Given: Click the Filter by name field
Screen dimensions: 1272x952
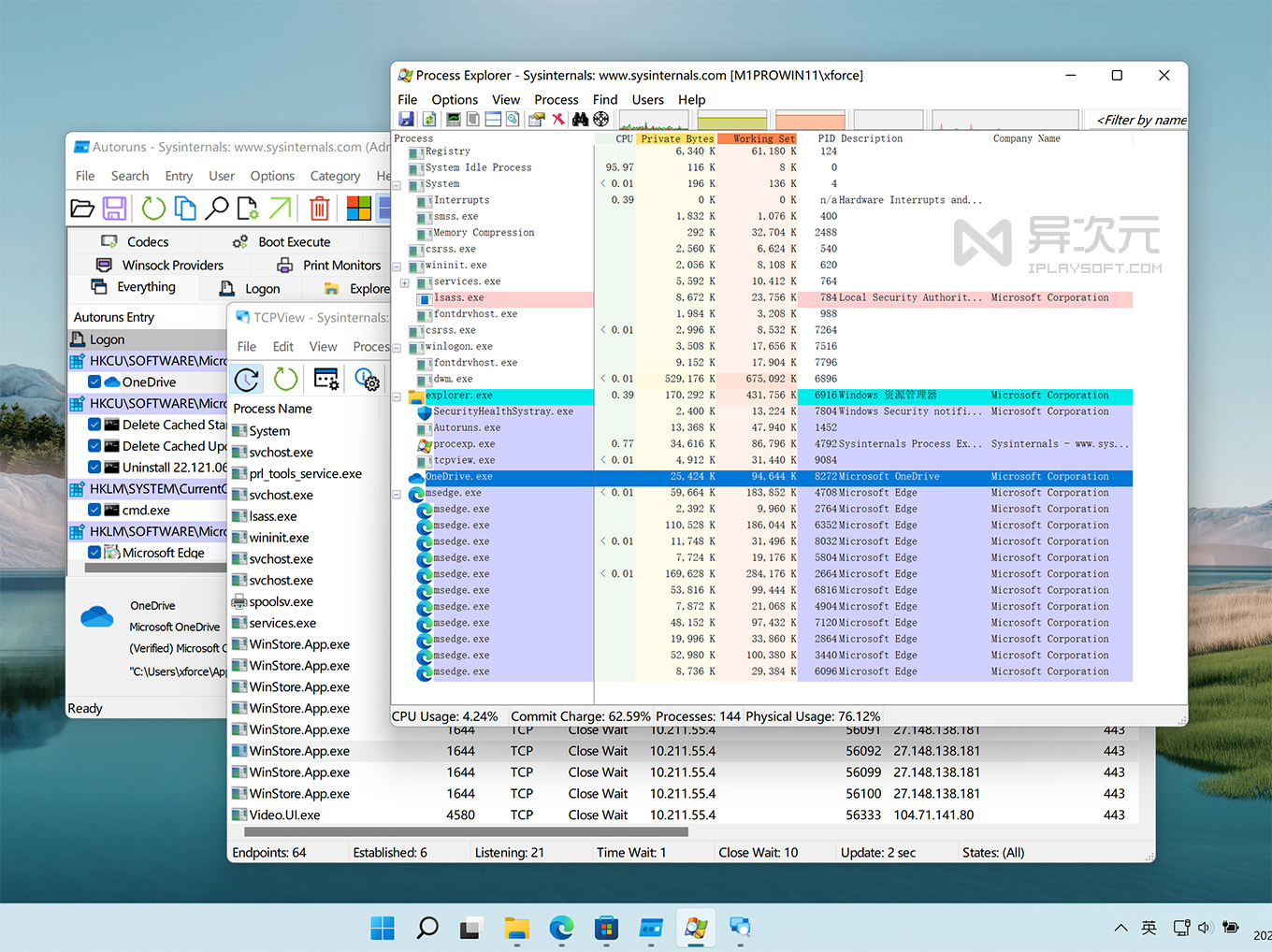Looking at the screenshot, I should point(1136,120).
